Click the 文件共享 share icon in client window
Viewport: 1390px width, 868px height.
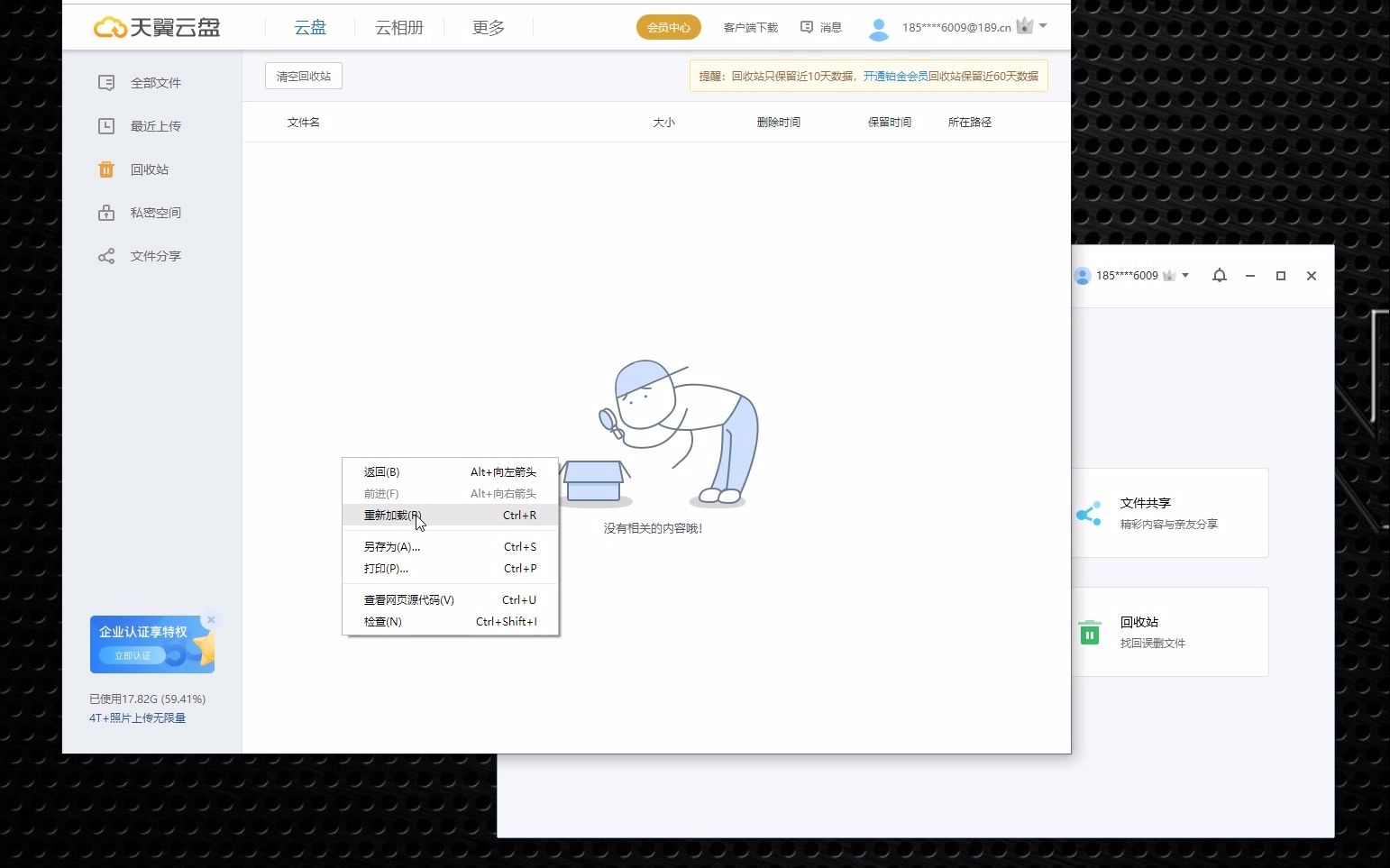click(x=1089, y=514)
